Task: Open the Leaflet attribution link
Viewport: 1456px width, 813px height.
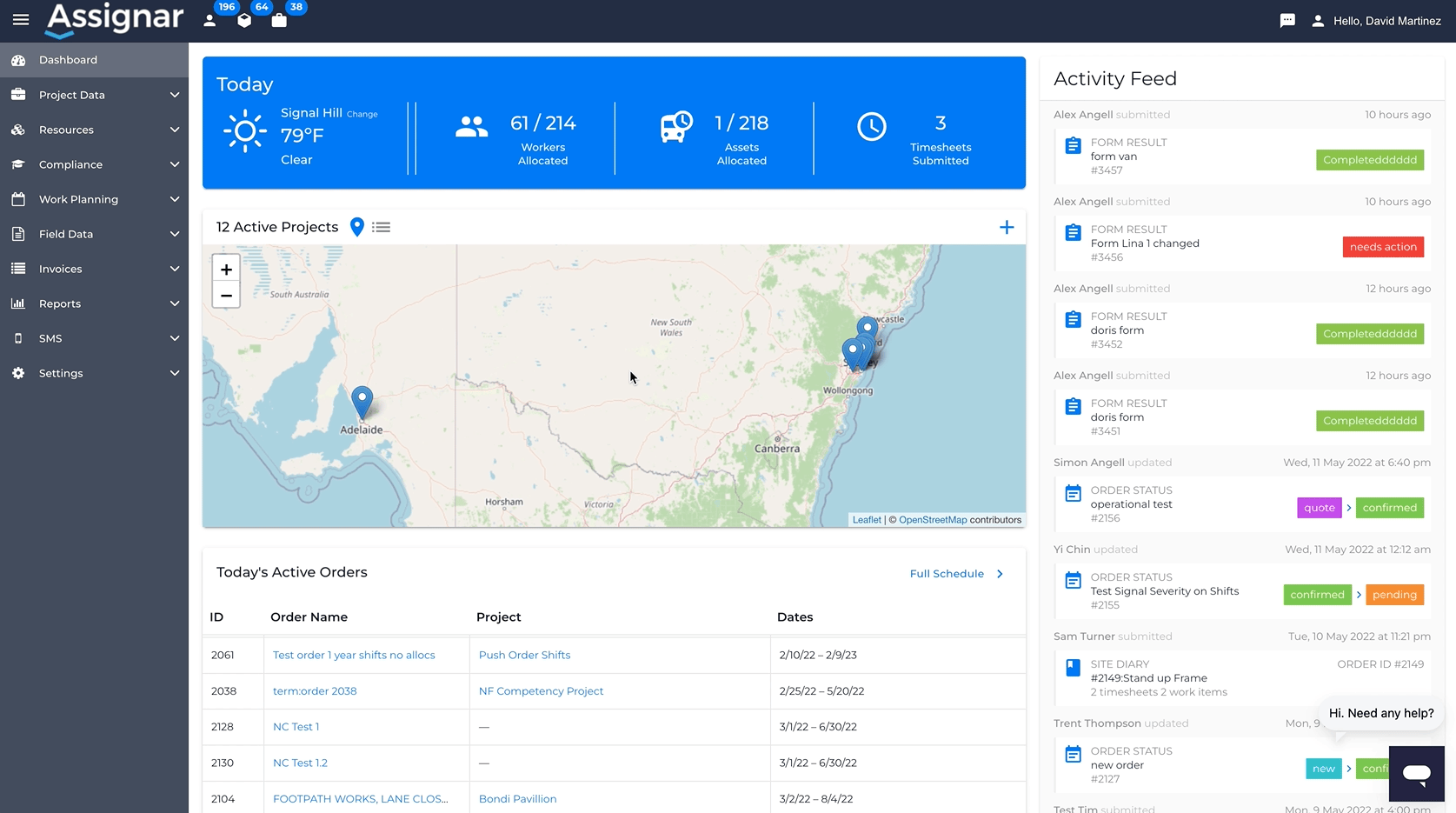Action: point(867,520)
